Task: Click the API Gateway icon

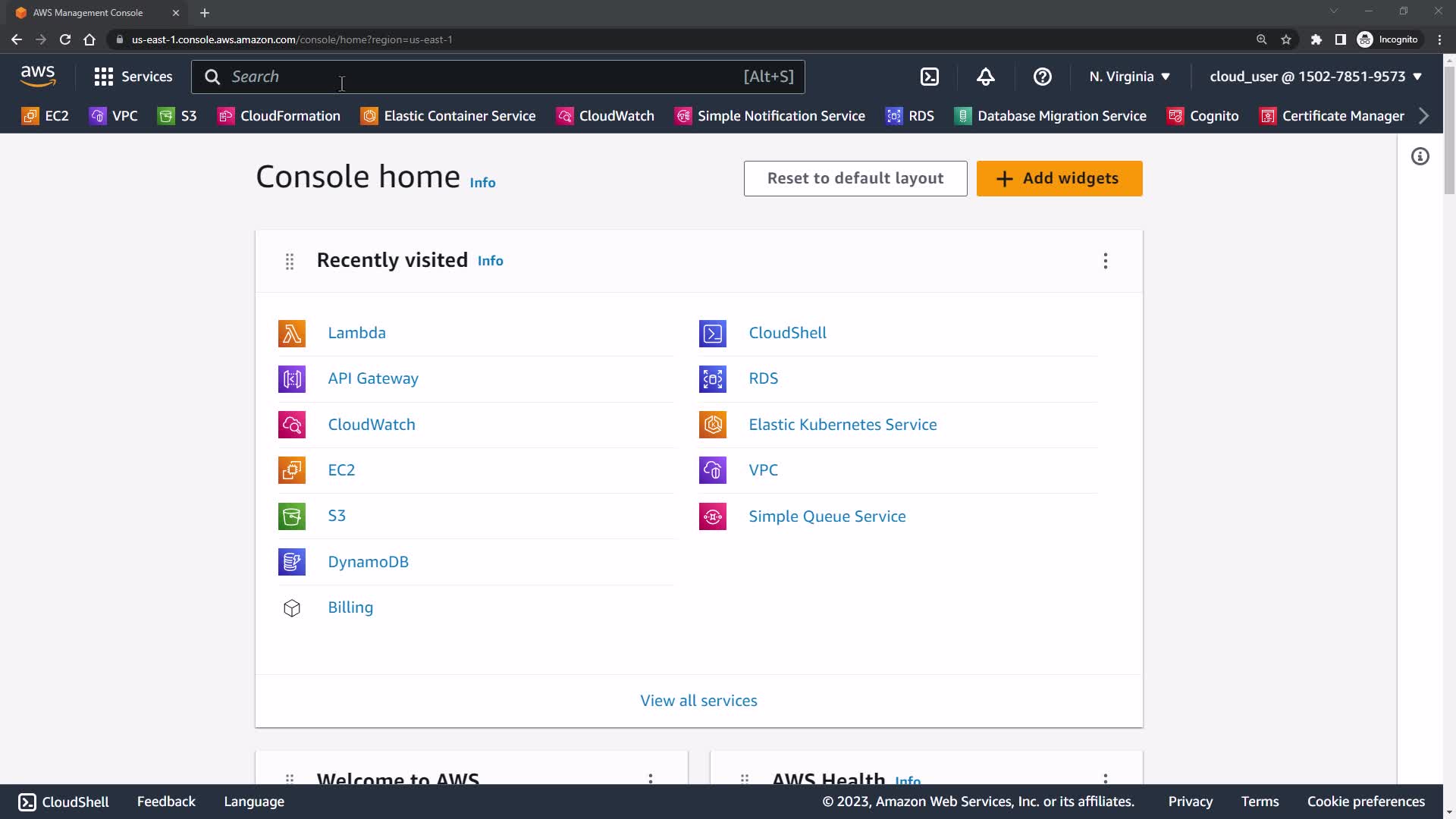Action: pos(292,379)
